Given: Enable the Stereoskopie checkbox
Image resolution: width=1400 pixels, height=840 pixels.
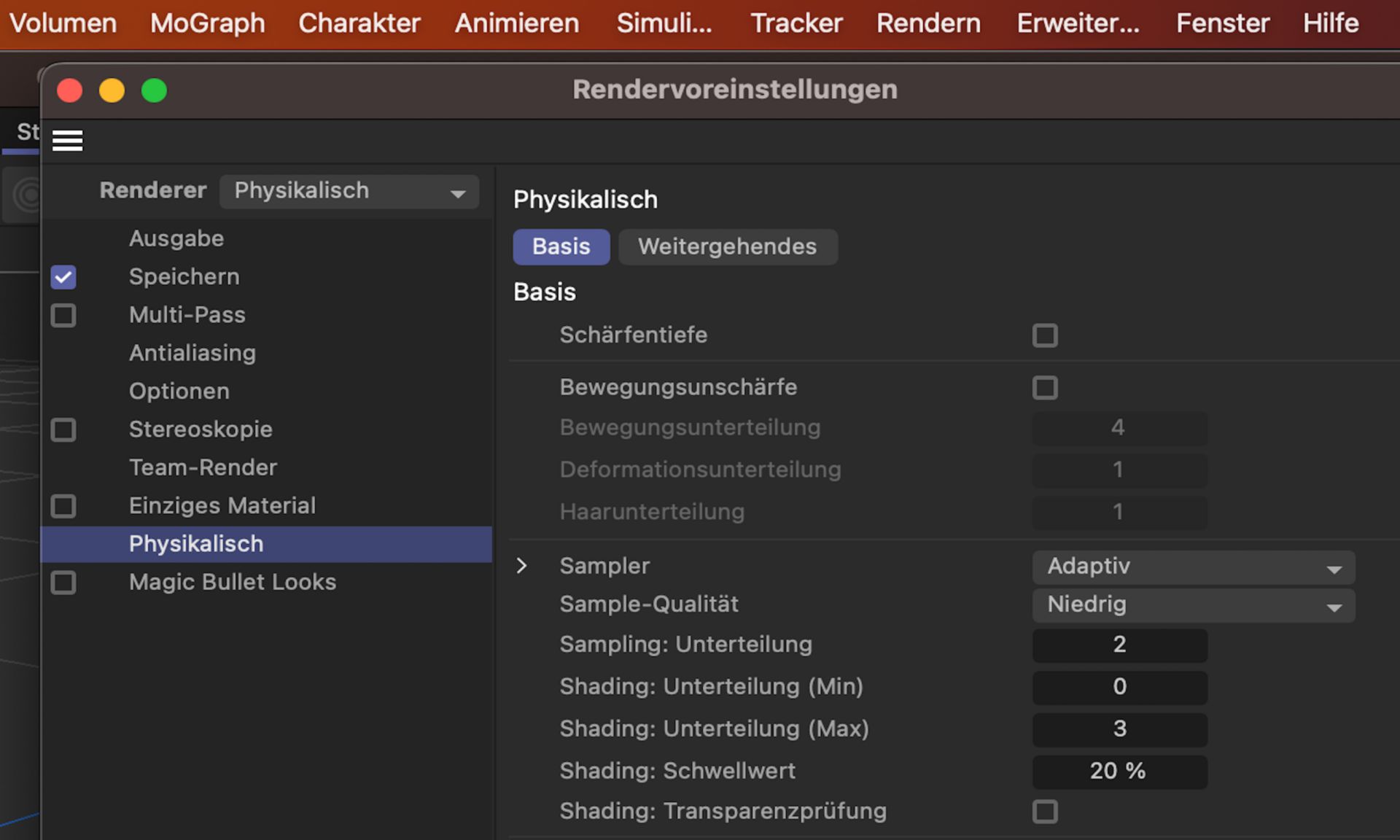Looking at the screenshot, I should (63, 429).
